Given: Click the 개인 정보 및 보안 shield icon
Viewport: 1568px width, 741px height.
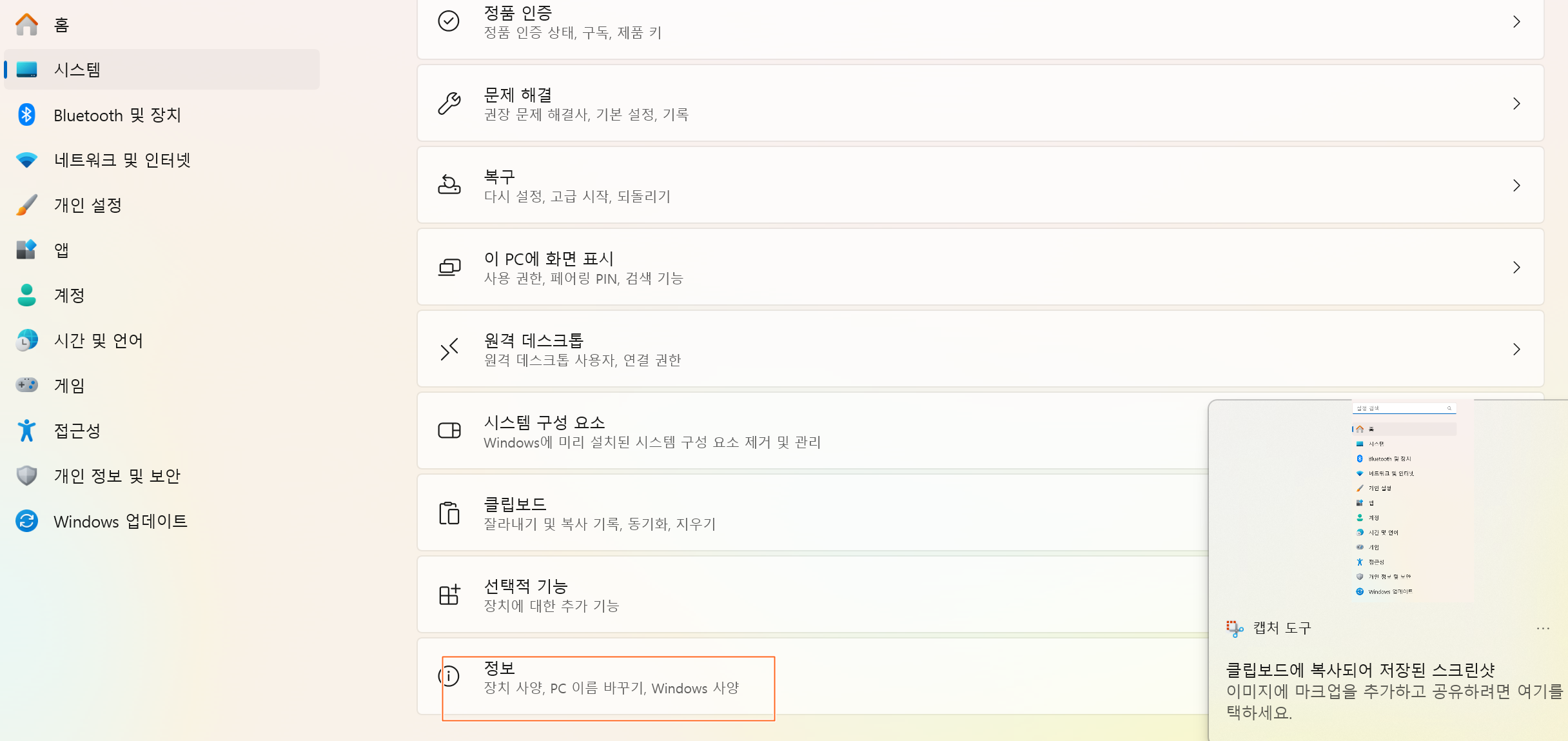Looking at the screenshot, I should pos(26,475).
